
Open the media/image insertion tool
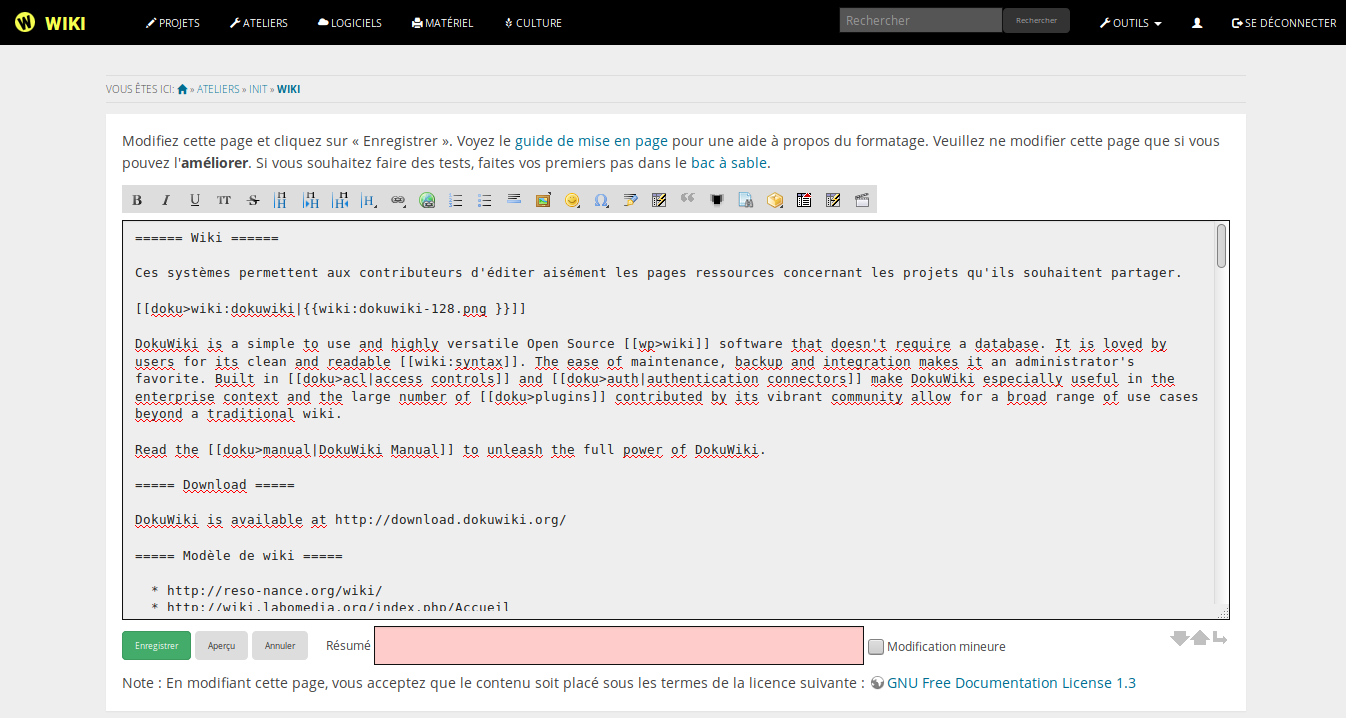[542, 200]
